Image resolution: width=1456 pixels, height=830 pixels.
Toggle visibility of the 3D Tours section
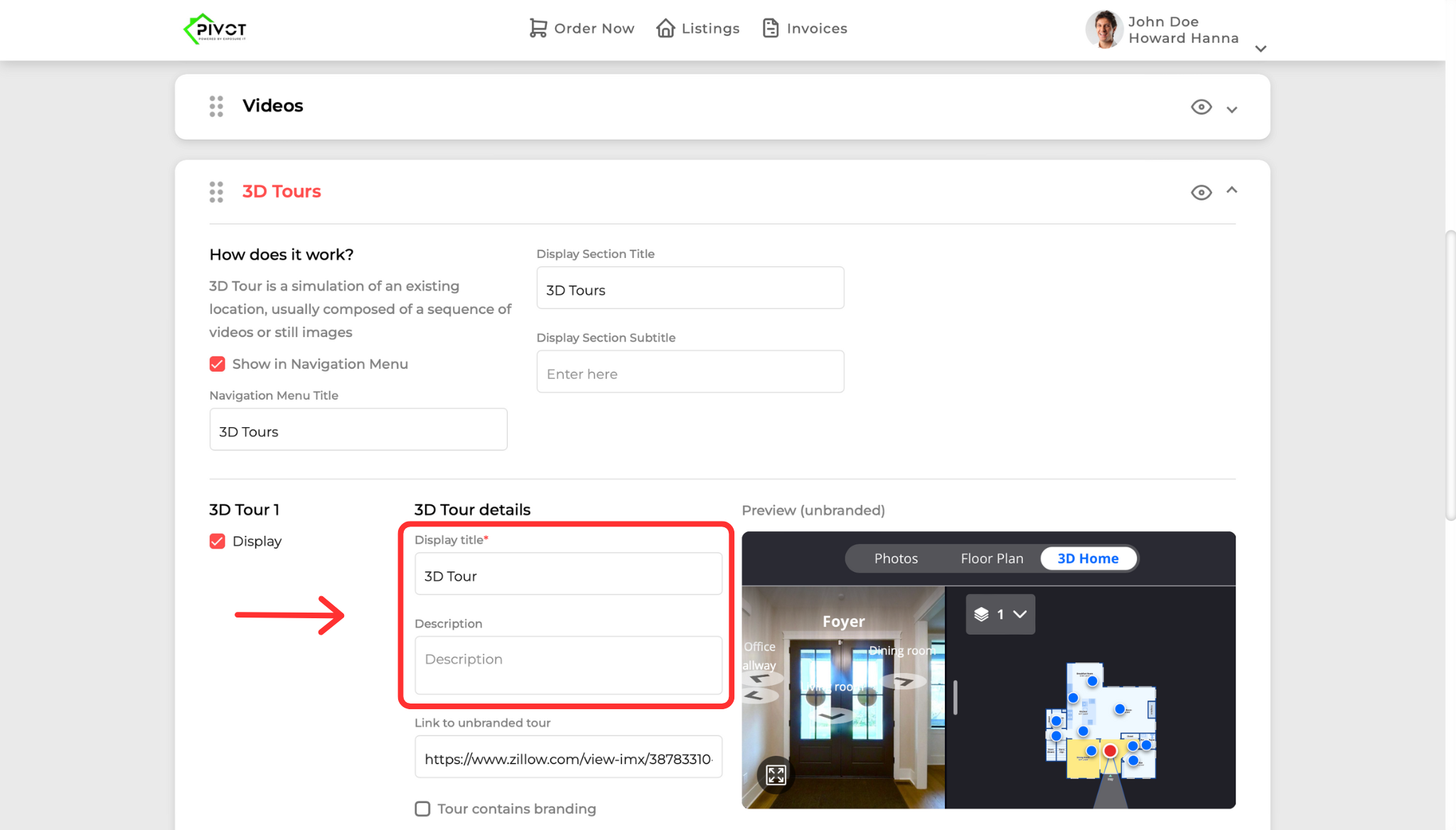pyautogui.click(x=1201, y=193)
